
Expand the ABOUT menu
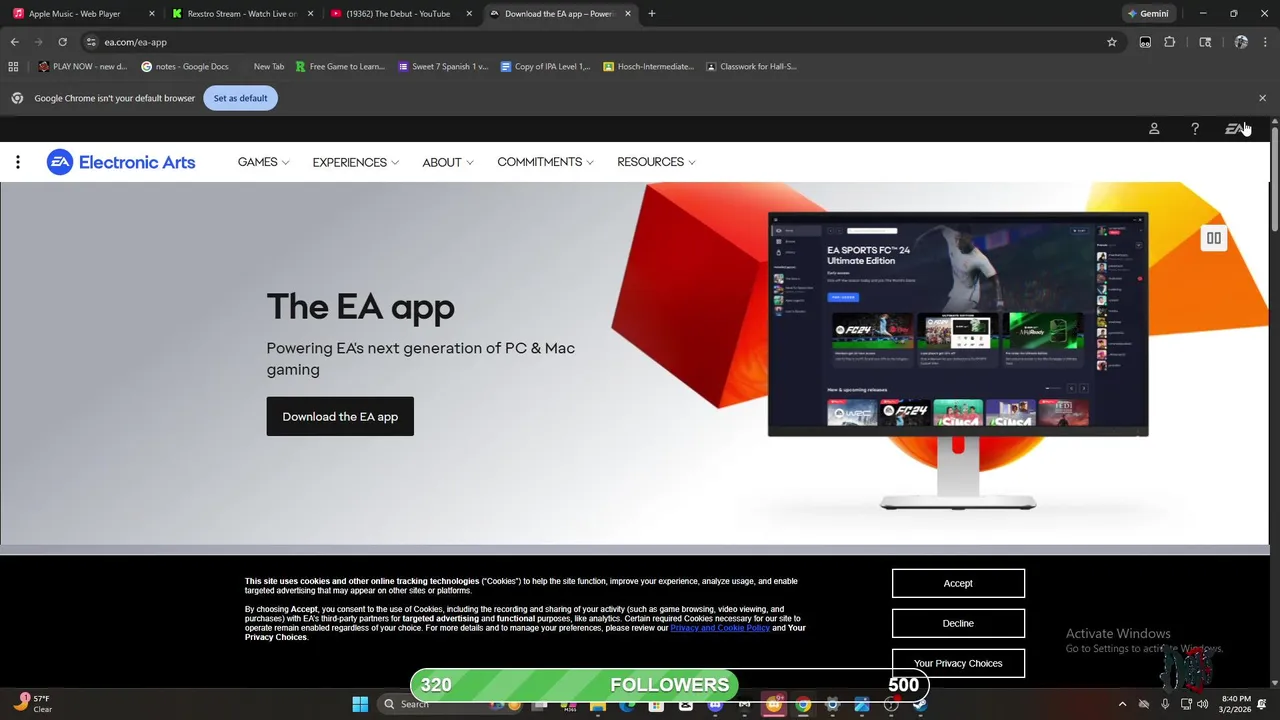[447, 162]
